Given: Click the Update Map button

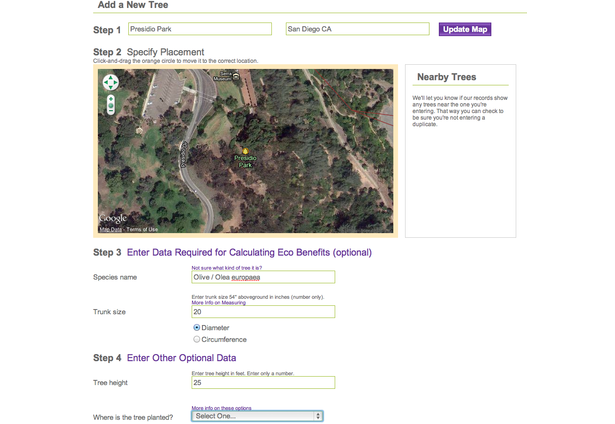Looking at the screenshot, I should [465, 29].
